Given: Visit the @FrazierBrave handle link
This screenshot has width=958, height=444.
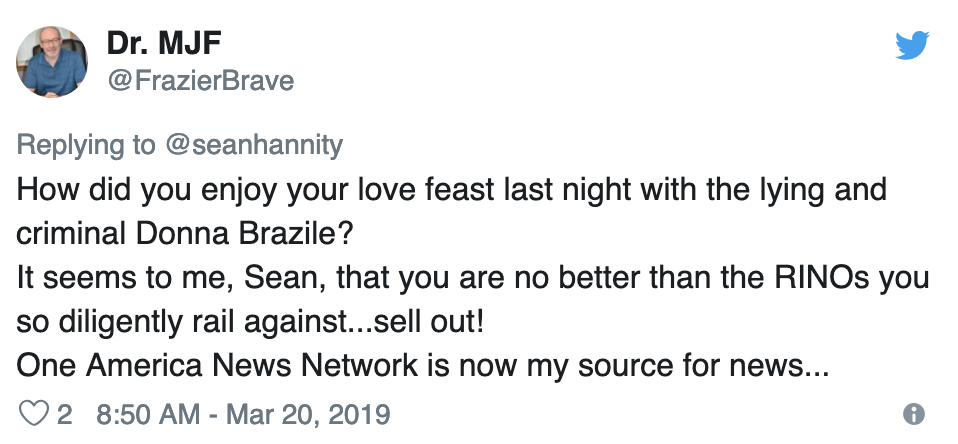Looking at the screenshot, I should click(200, 80).
